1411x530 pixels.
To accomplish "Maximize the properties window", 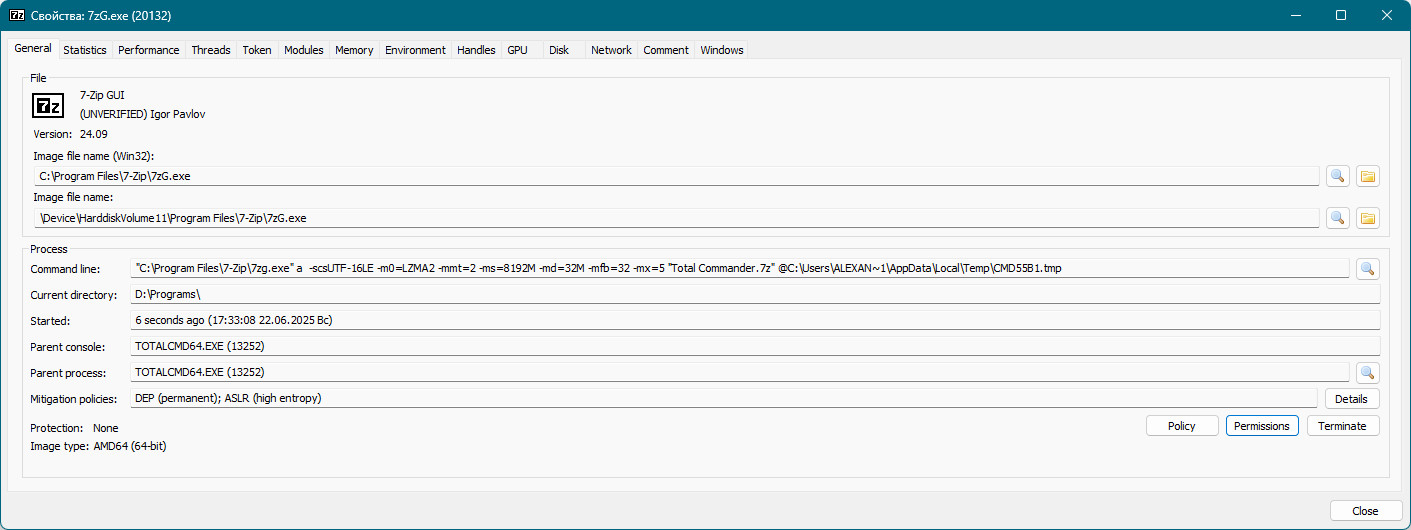I will pos(1341,15).
